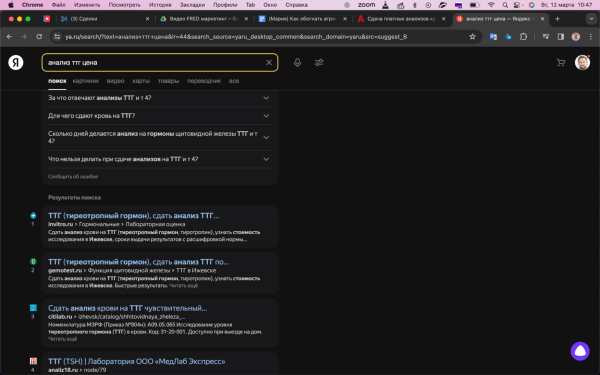The height and width of the screenshot is (375, 600).
Task: Open the 'все' services tab
Action: pyautogui.click(x=234, y=81)
